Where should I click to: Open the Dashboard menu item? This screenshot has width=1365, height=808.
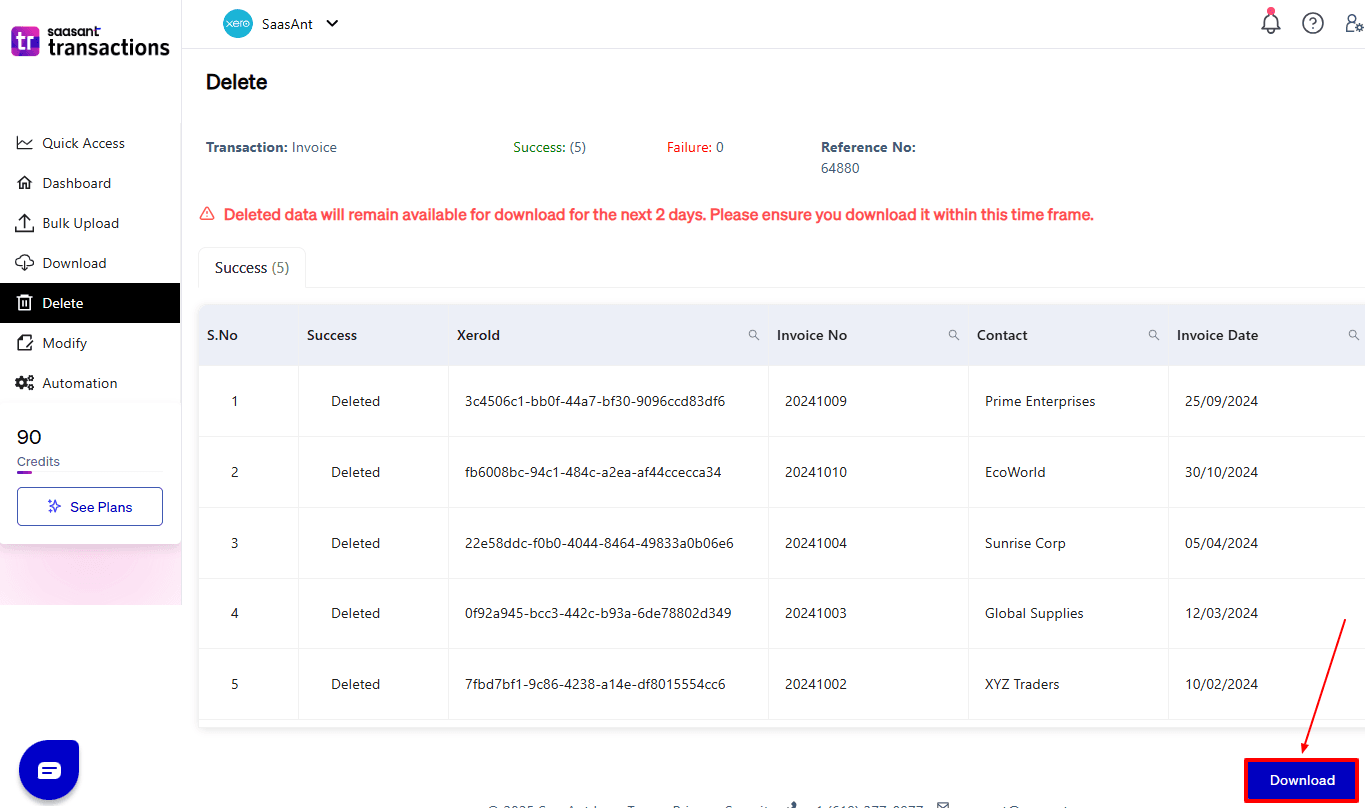click(x=76, y=183)
